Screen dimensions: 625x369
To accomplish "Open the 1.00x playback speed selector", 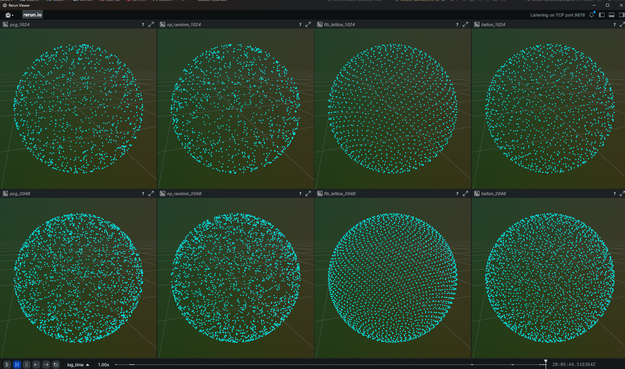I will point(104,365).
